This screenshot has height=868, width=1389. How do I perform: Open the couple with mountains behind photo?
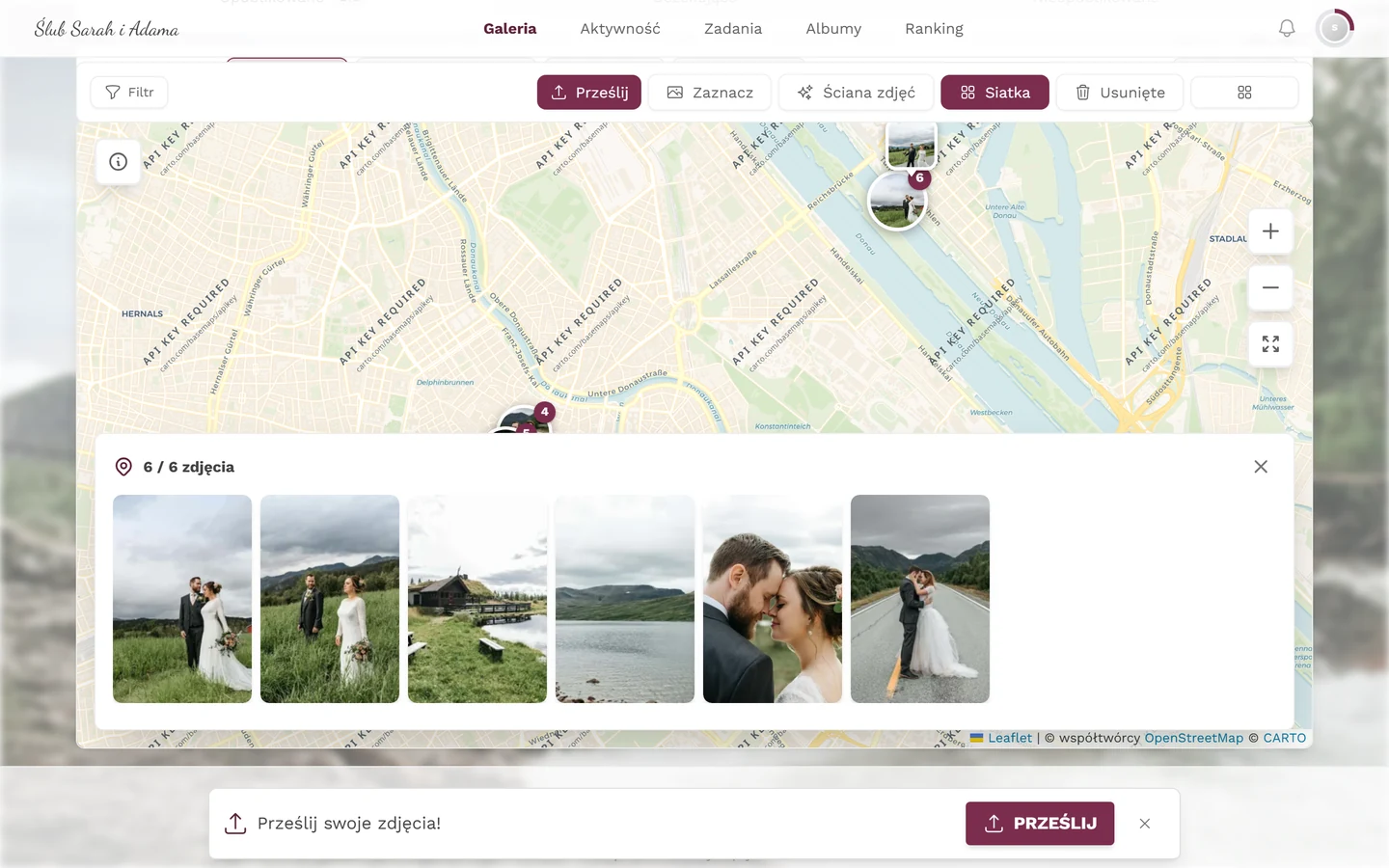point(330,599)
